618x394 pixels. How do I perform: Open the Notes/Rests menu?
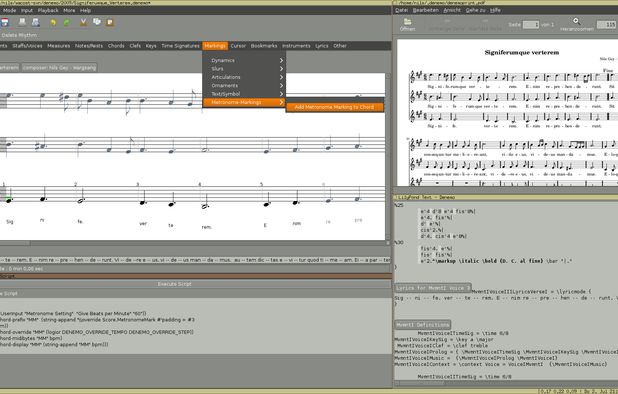(x=89, y=46)
